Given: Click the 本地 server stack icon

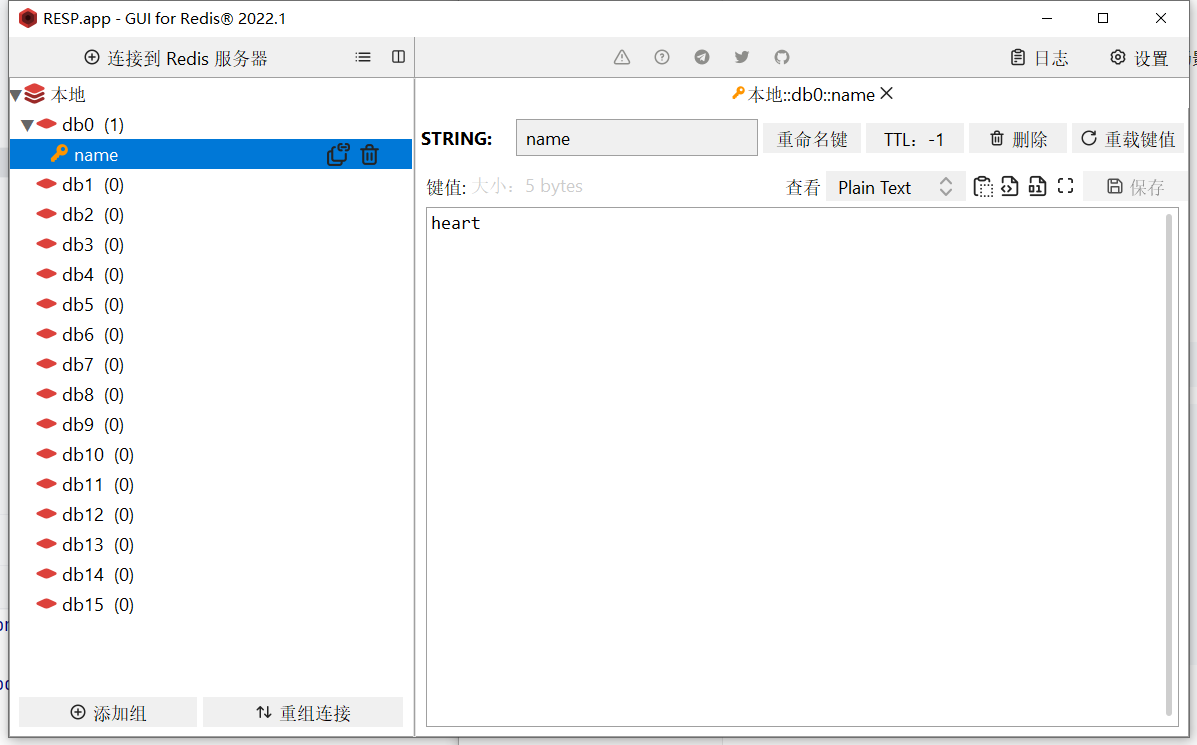Looking at the screenshot, I should pyautogui.click(x=34, y=94).
